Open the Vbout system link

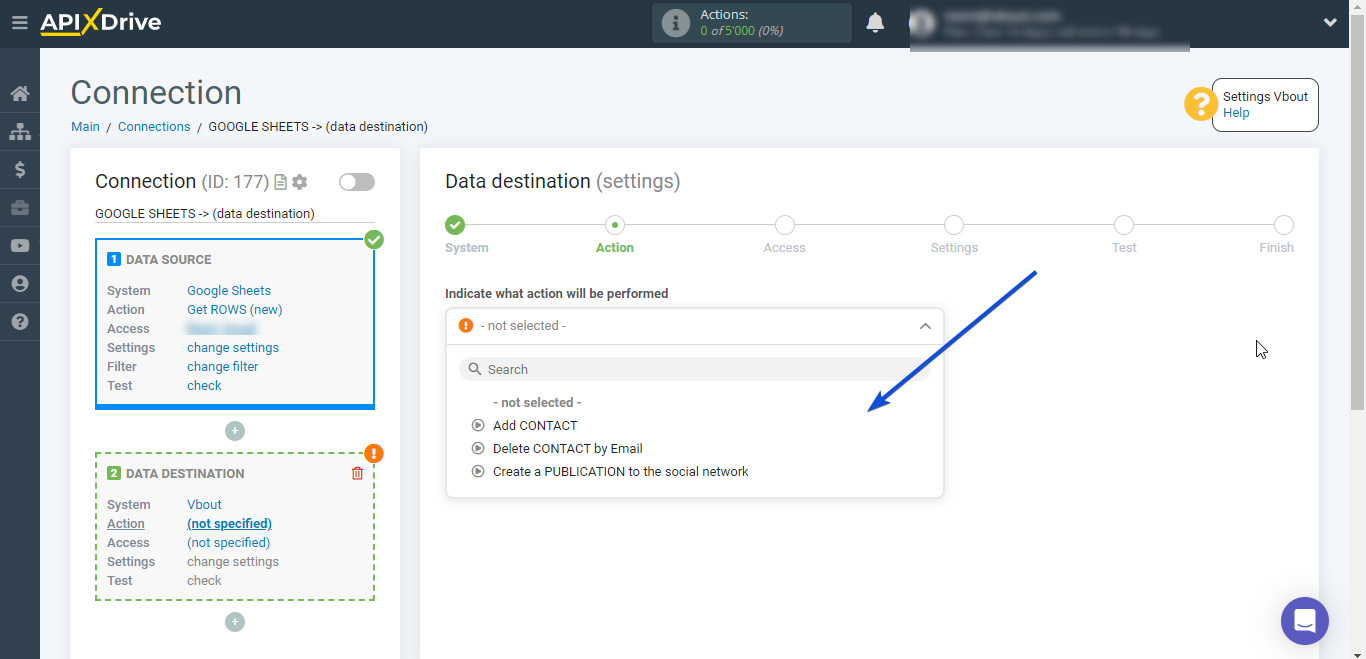(204, 505)
